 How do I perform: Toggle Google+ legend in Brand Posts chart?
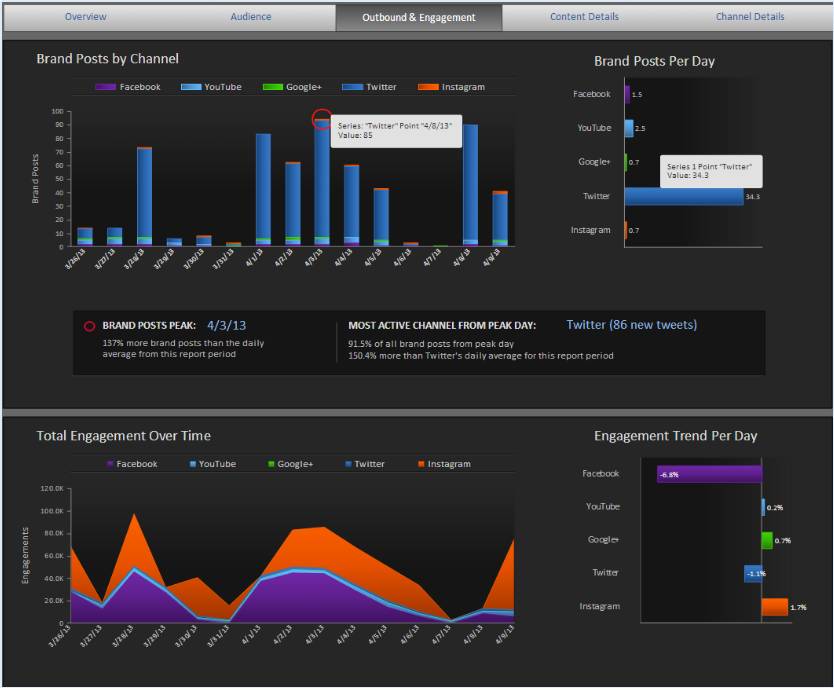click(x=292, y=87)
